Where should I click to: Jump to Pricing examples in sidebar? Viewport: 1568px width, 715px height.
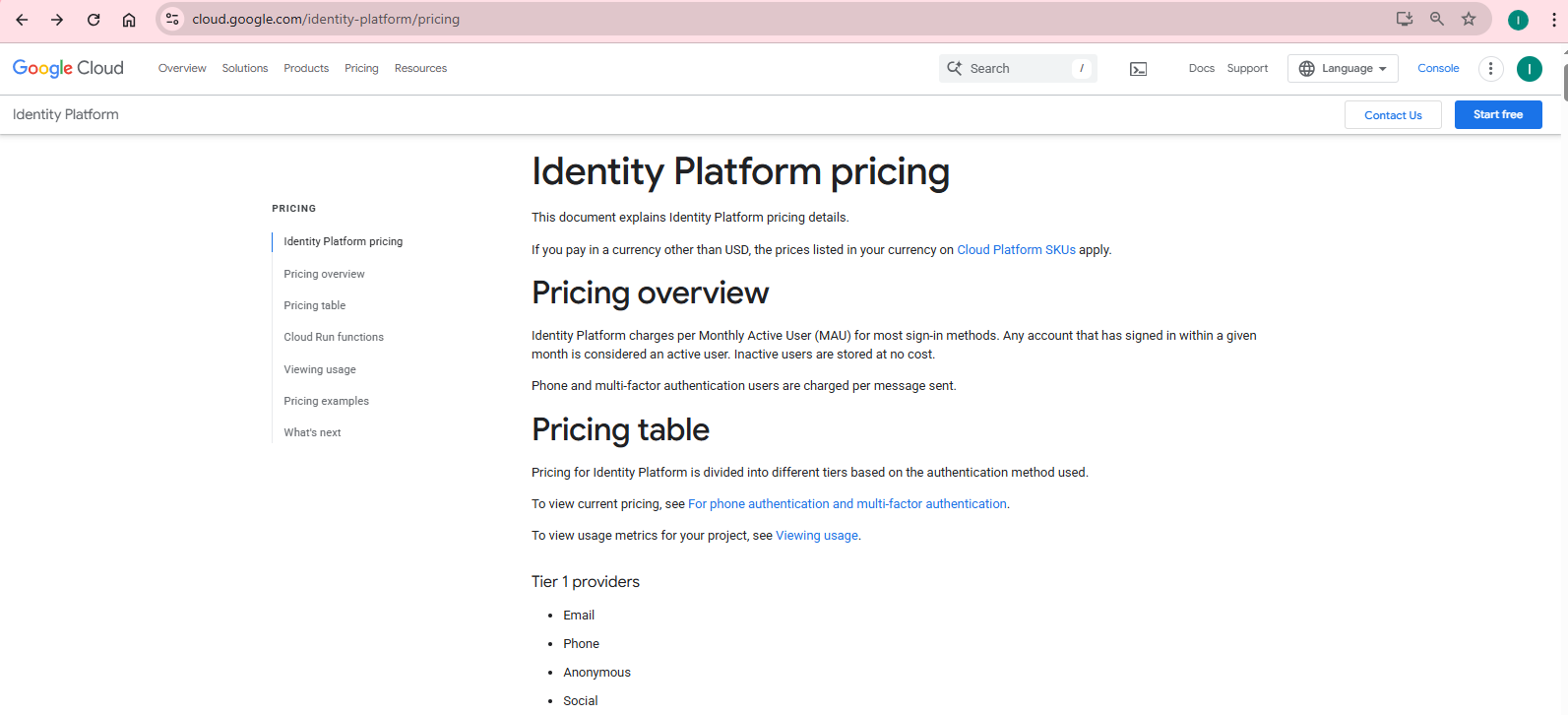point(326,401)
